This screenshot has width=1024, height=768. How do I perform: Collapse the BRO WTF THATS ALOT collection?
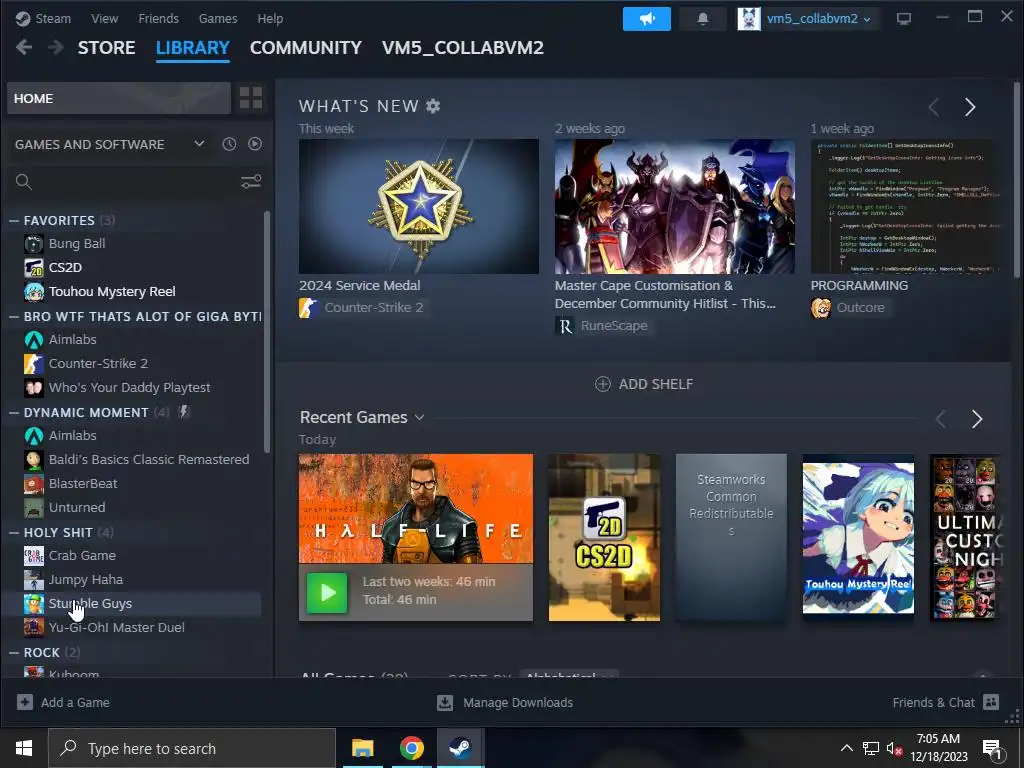(x=14, y=317)
